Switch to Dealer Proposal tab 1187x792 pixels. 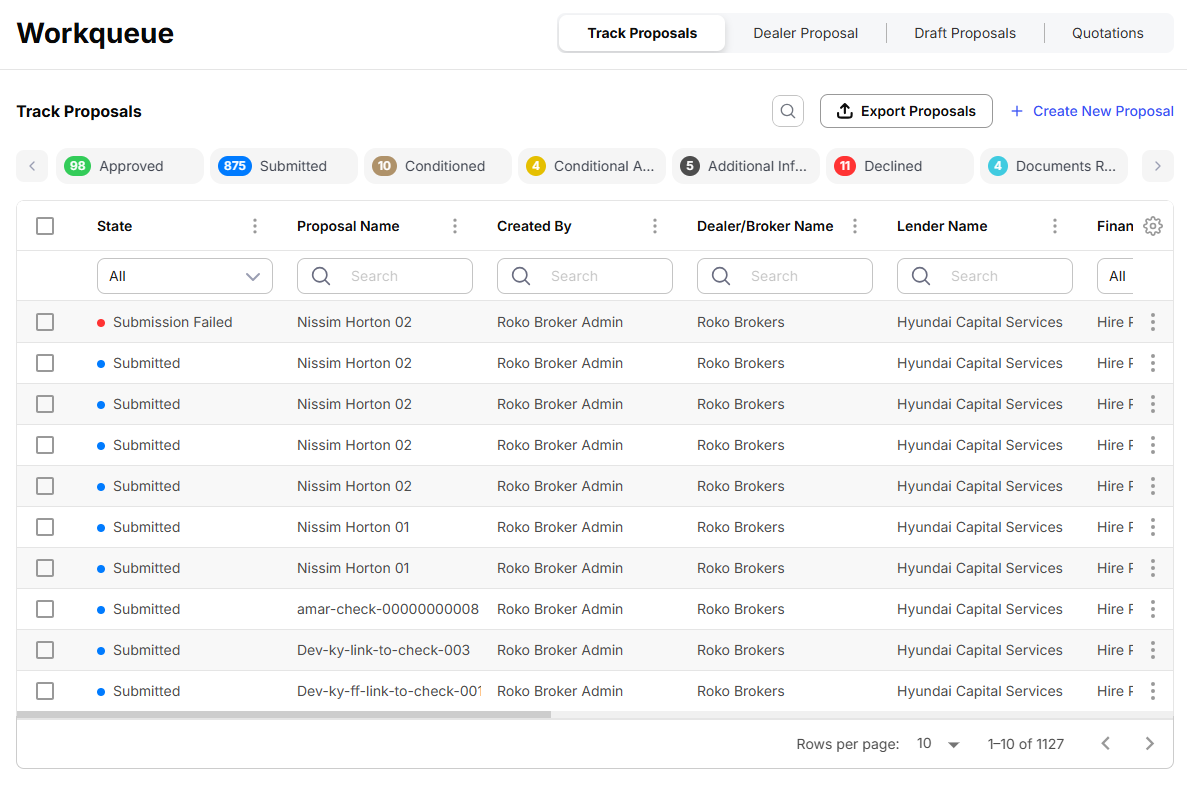pyautogui.click(x=805, y=33)
